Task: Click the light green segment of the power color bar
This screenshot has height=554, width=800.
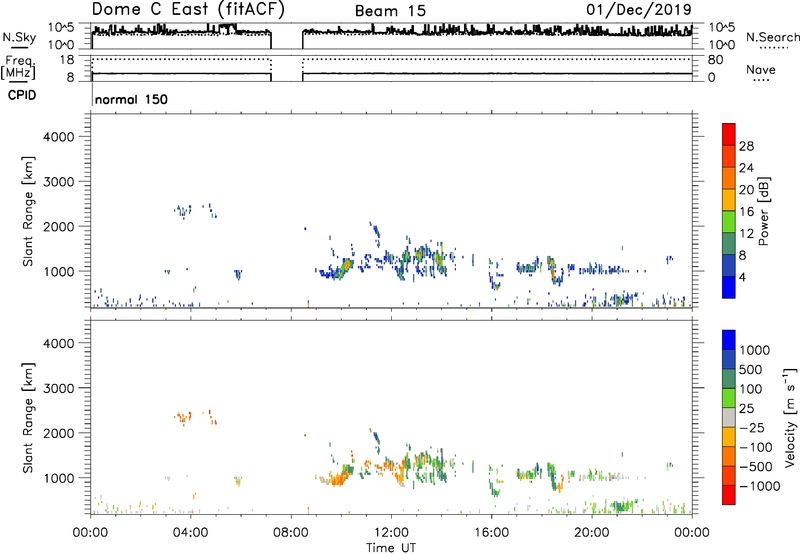Action: pos(729,222)
